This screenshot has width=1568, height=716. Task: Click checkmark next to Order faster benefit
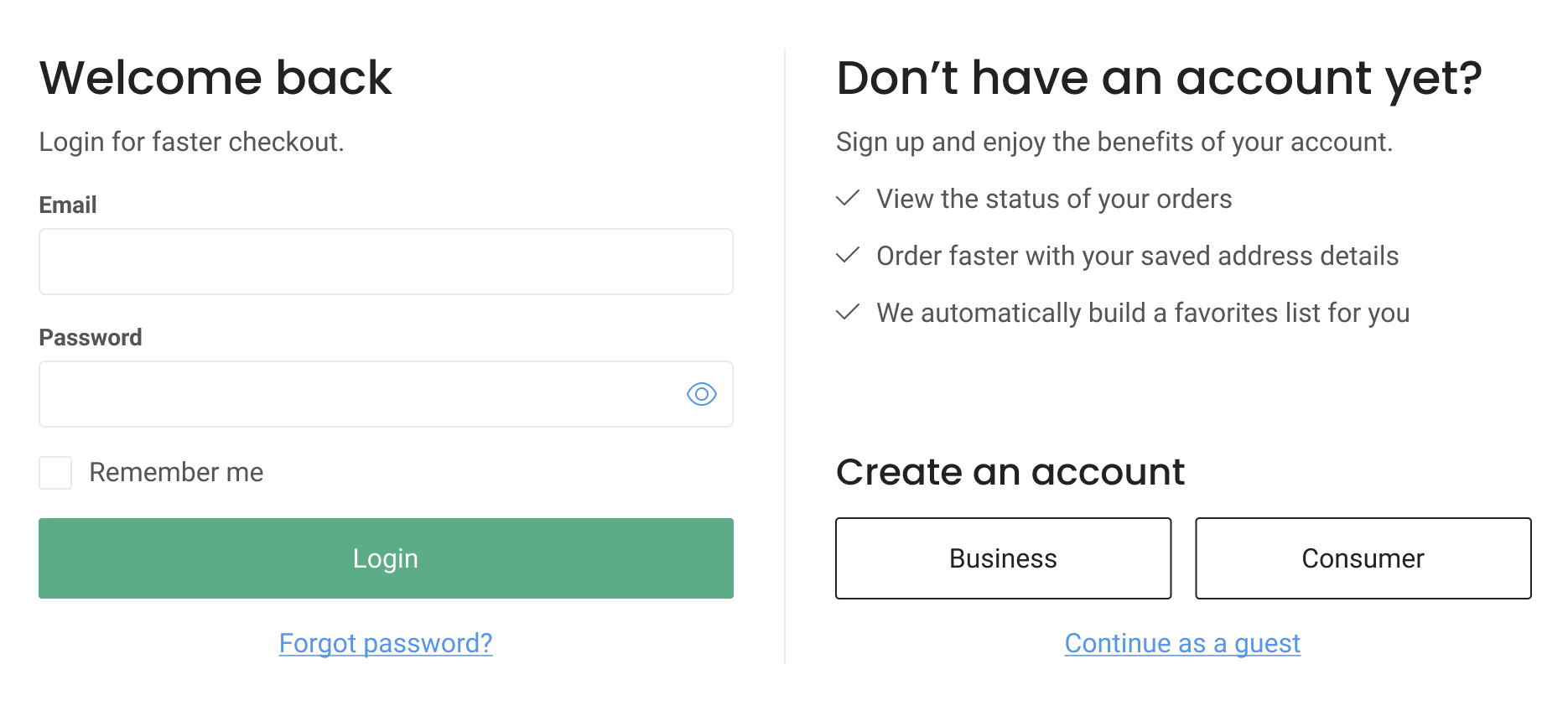pyautogui.click(x=848, y=256)
